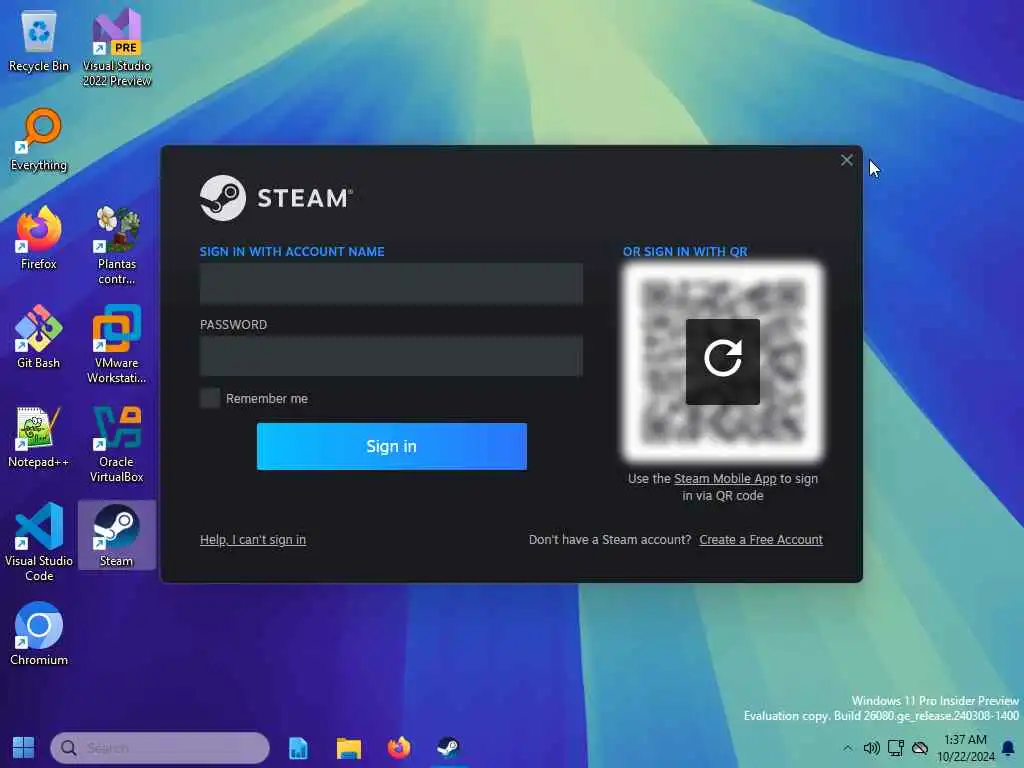The image size is (1024, 768).
Task: Select the Oracle VirtualBox desktop icon
Action: pyautogui.click(x=116, y=444)
